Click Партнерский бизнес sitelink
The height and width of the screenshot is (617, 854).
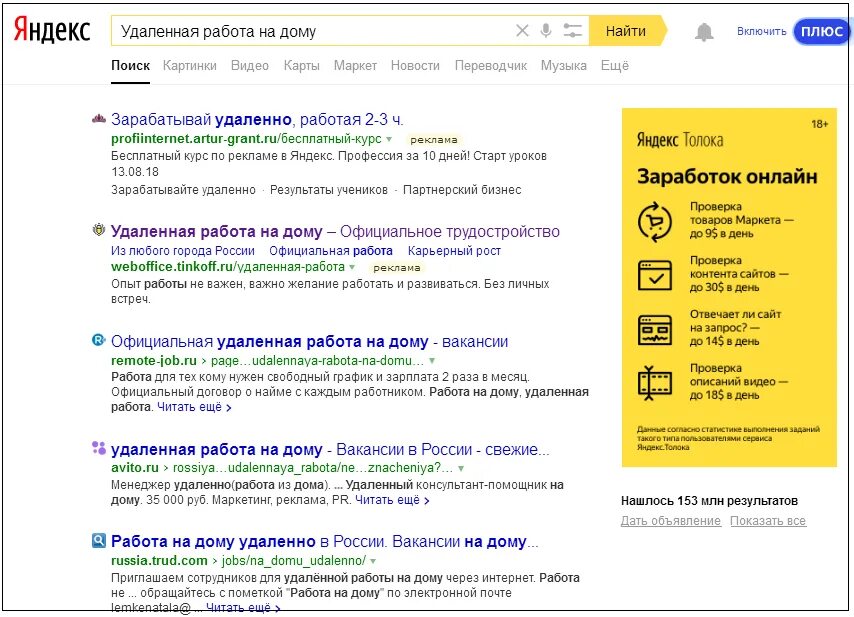click(462, 190)
